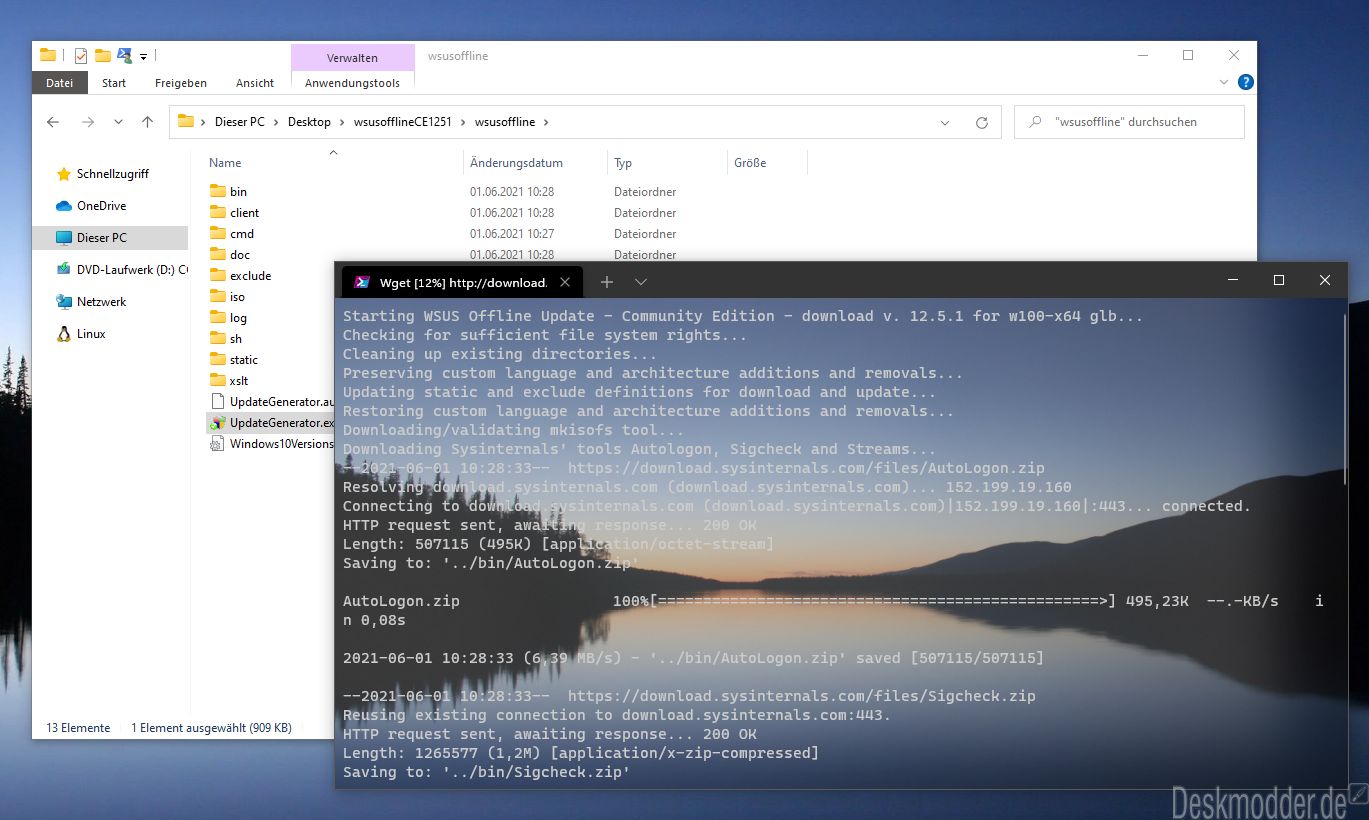Click the Properties quick access icon

[x=81, y=56]
